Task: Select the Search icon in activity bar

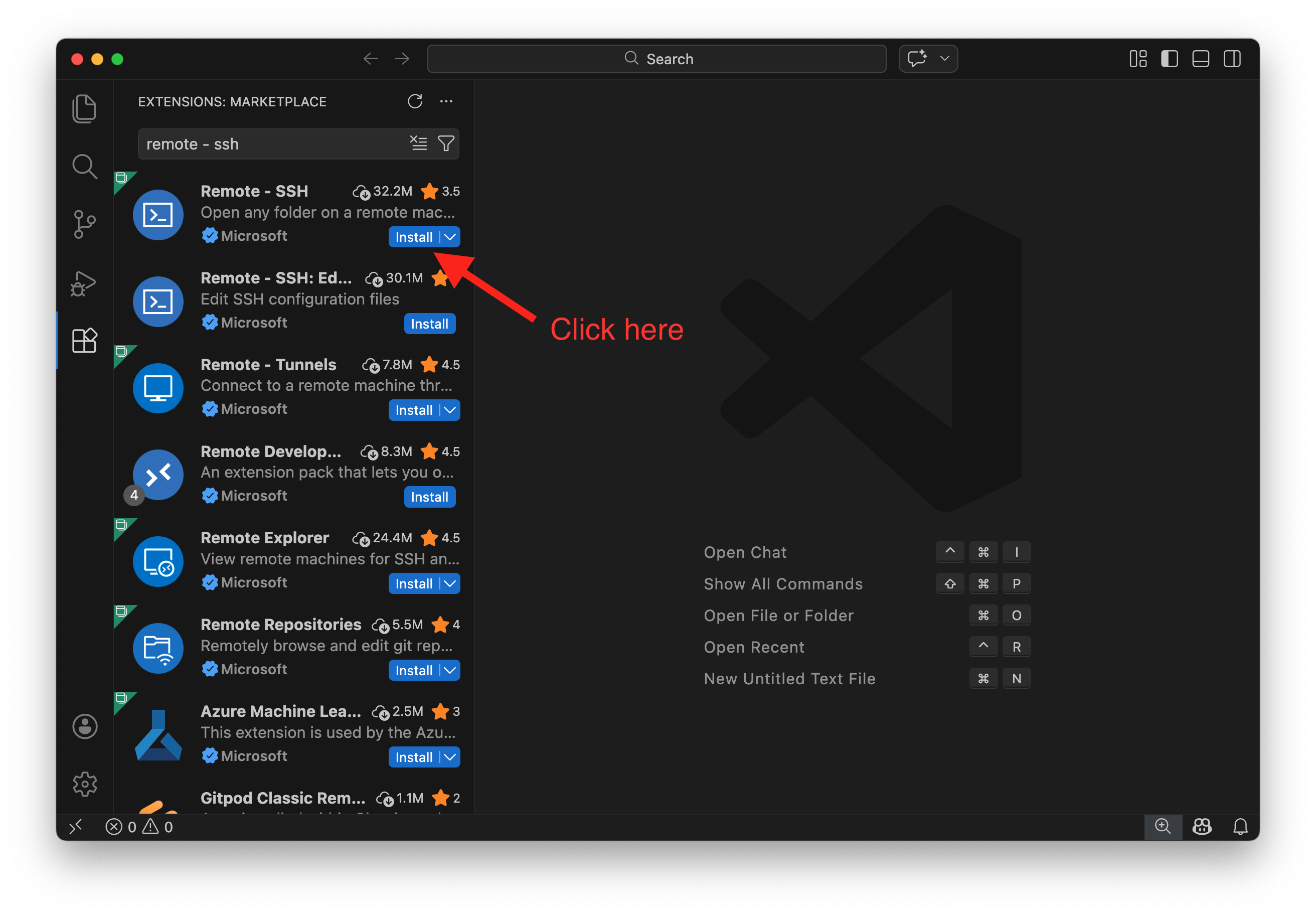Action: pyautogui.click(x=84, y=166)
